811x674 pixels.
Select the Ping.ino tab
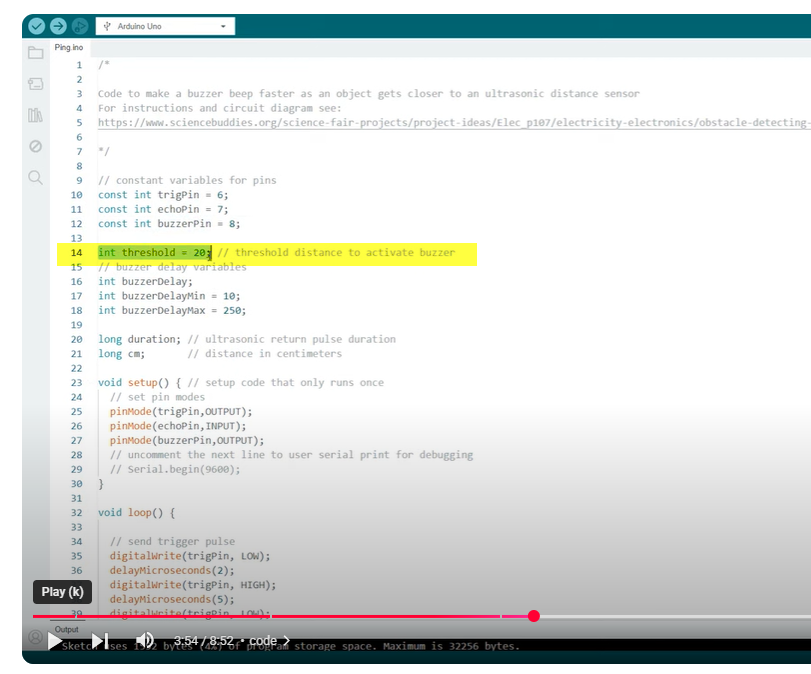pyautogui.click(x=69, y=47)
